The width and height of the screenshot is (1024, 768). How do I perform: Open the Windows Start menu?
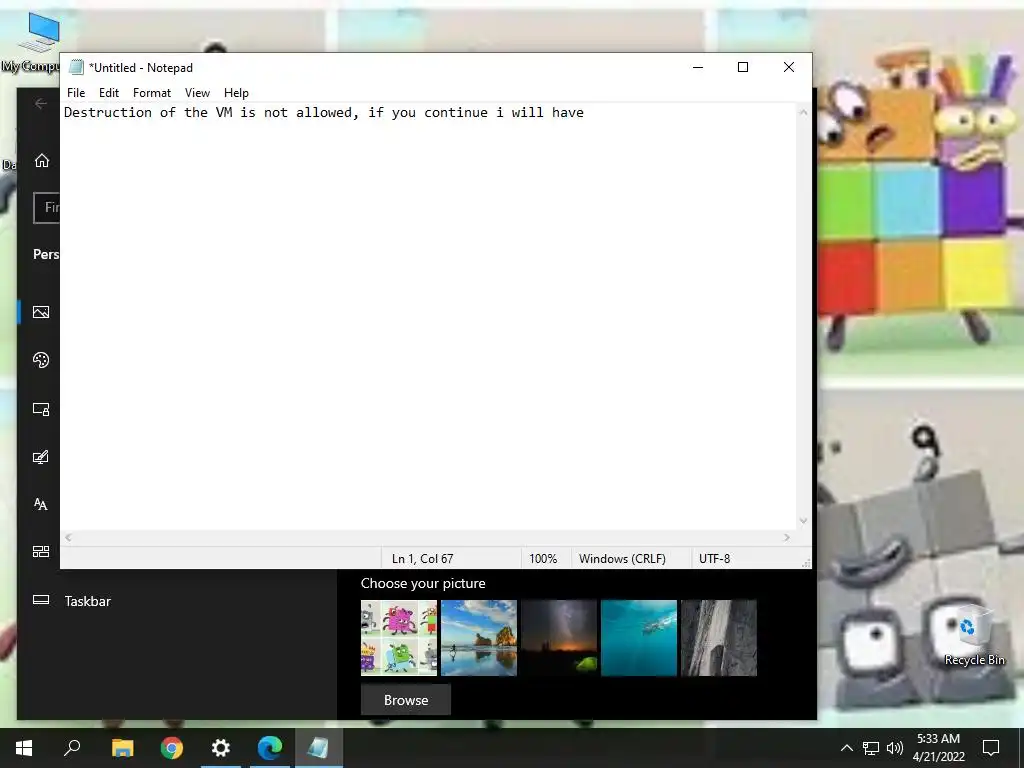click(24, 748)
